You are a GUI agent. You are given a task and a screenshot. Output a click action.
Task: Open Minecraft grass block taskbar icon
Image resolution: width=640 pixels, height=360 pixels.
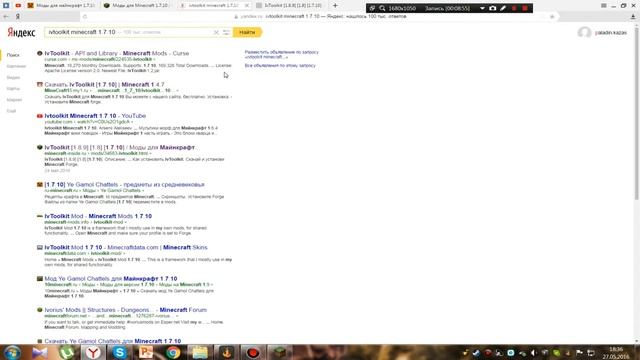(x=280, y=352)
